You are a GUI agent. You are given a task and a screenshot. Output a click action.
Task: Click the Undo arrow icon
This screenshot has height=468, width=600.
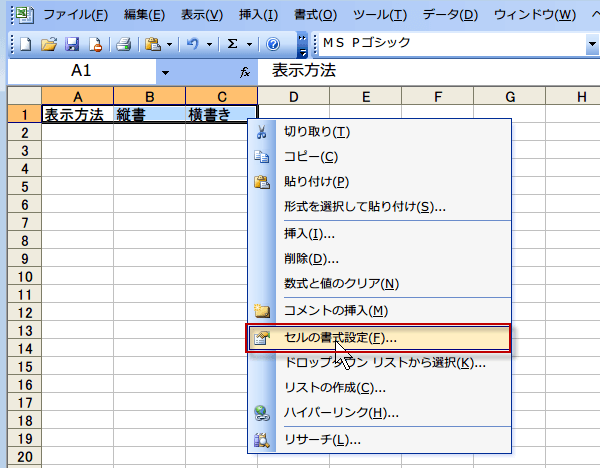pyautogui.click(x=193, y=44)
